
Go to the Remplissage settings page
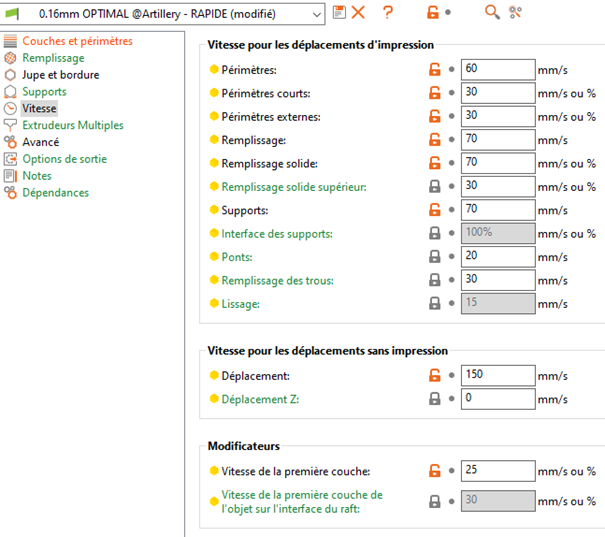[53, 58]
